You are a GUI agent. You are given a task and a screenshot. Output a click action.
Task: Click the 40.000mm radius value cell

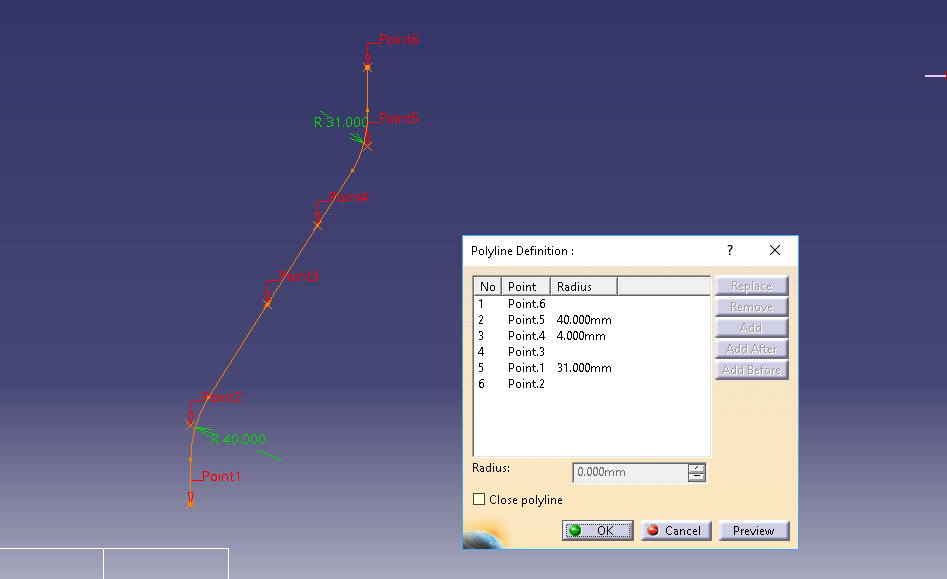point(584,320)
